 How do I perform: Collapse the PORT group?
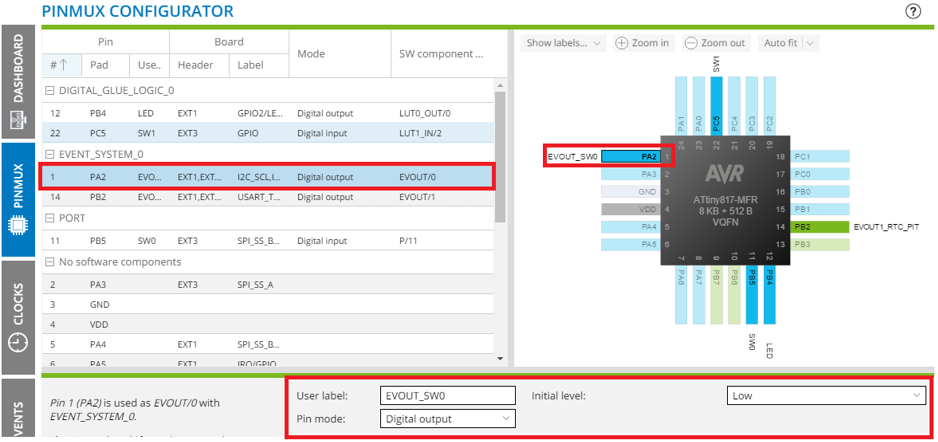50,218
